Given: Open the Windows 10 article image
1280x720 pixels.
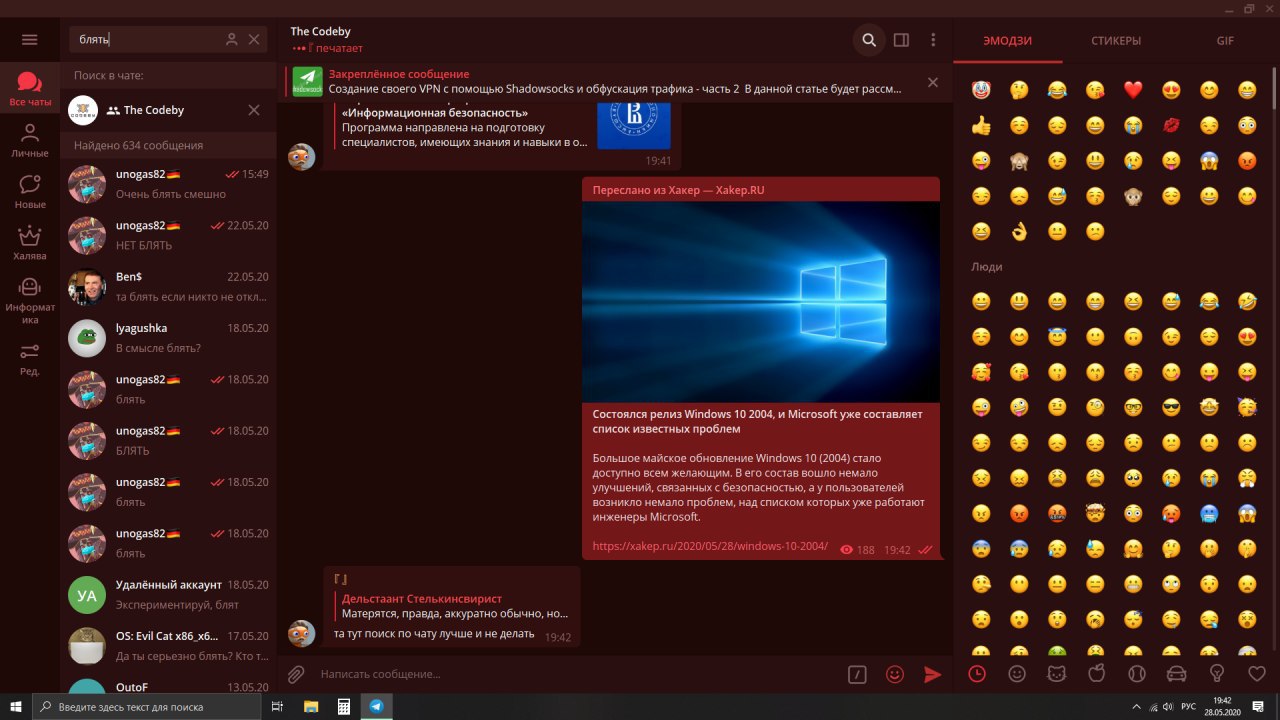Looking at the screenshot, I should [761, 301].
